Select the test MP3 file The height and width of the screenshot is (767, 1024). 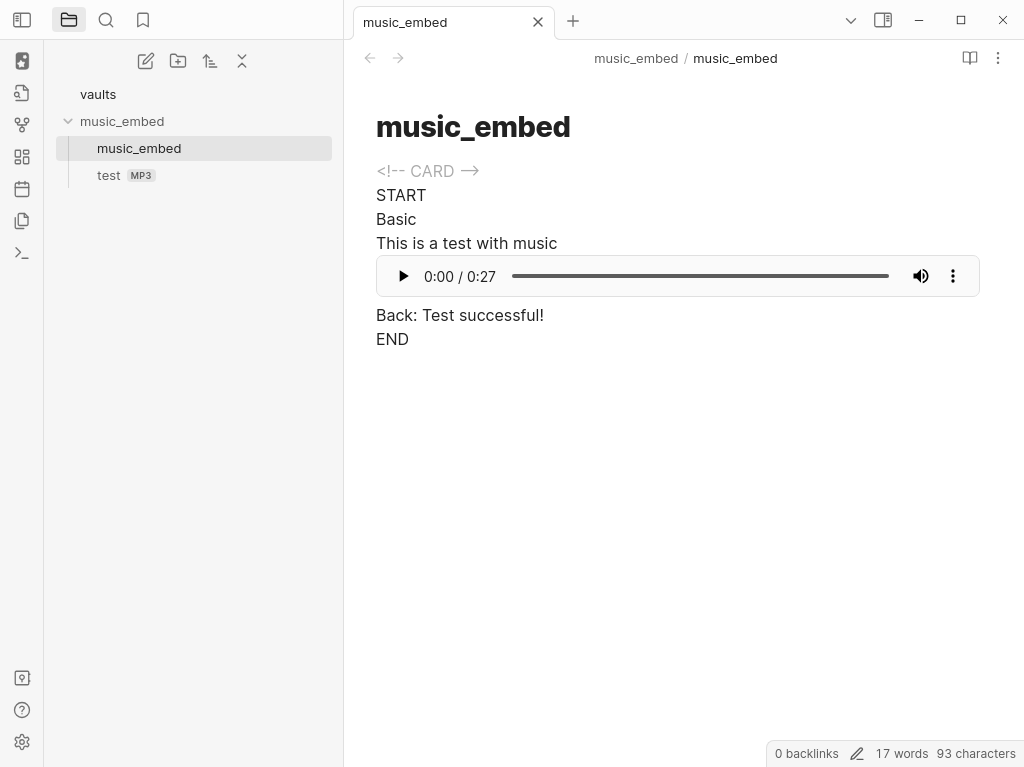tap(109, 175)
